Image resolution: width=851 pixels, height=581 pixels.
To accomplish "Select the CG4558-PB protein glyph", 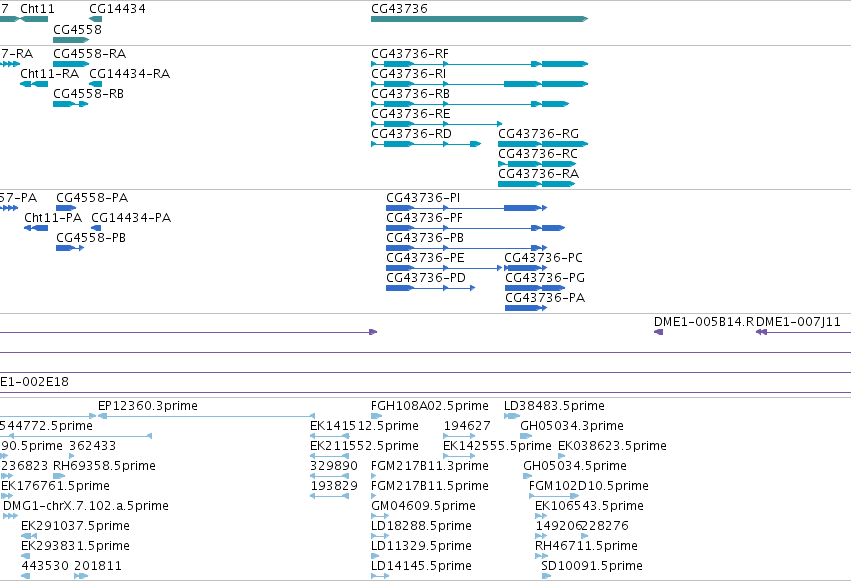I will pos(70,248).
